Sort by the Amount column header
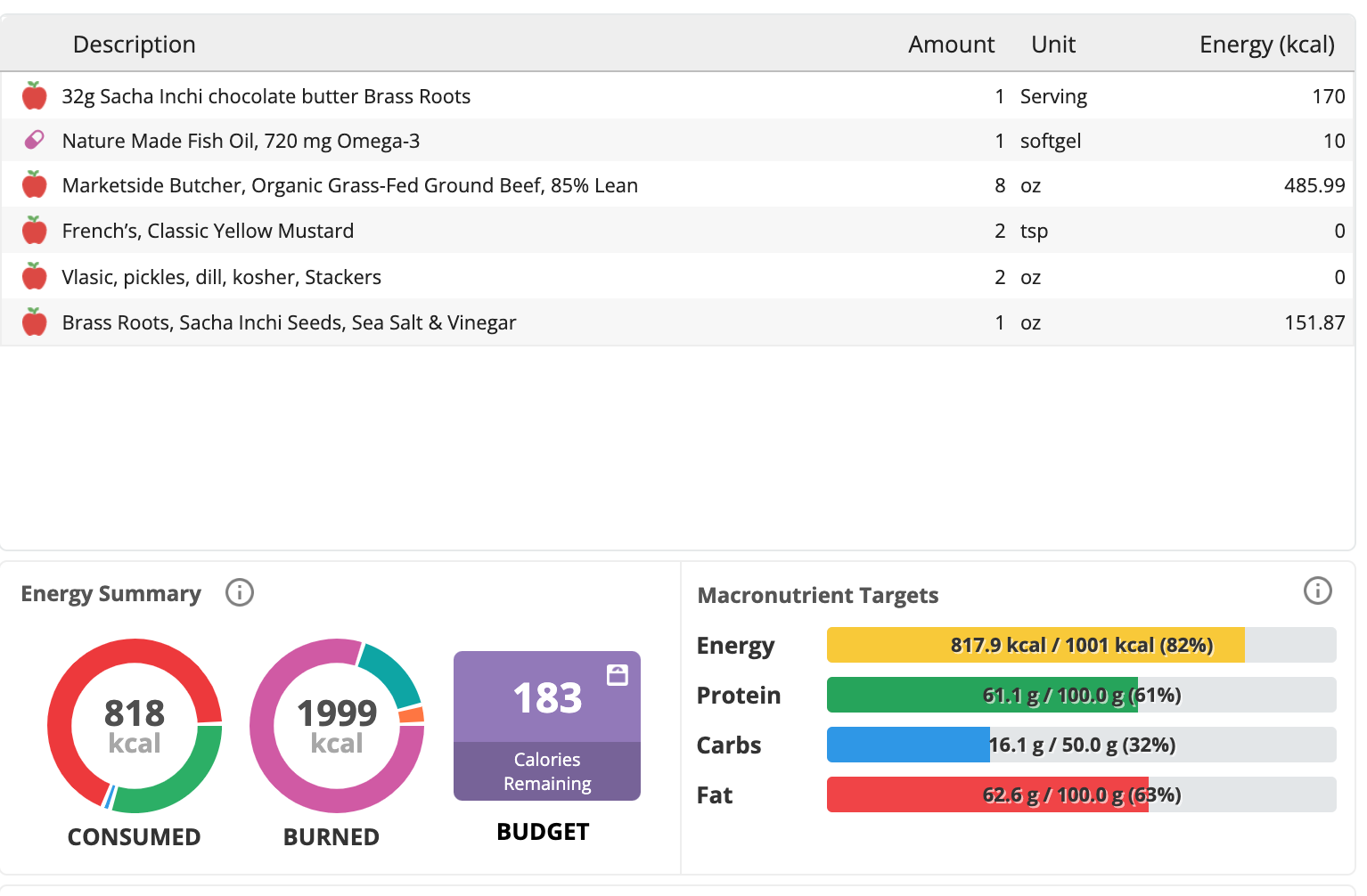 (952, 45)
